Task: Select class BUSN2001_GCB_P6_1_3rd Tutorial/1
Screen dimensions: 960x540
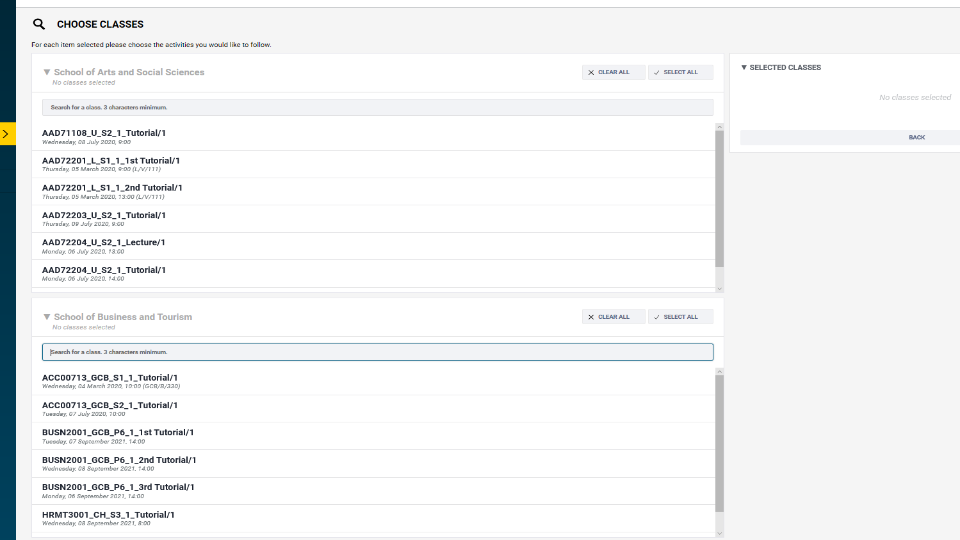Action: [x=373, y=491]
